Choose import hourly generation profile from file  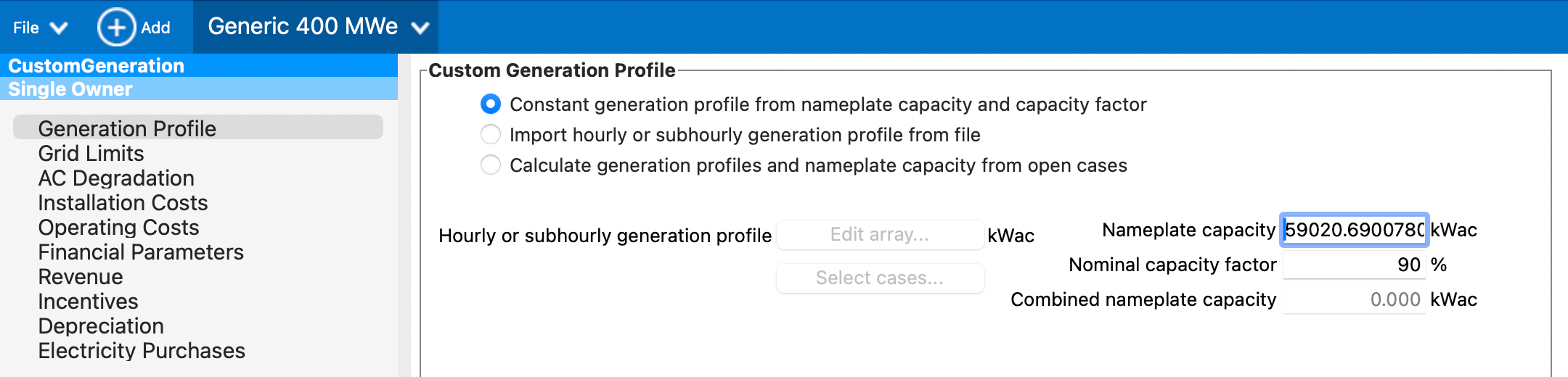click(x=491, y=135)
